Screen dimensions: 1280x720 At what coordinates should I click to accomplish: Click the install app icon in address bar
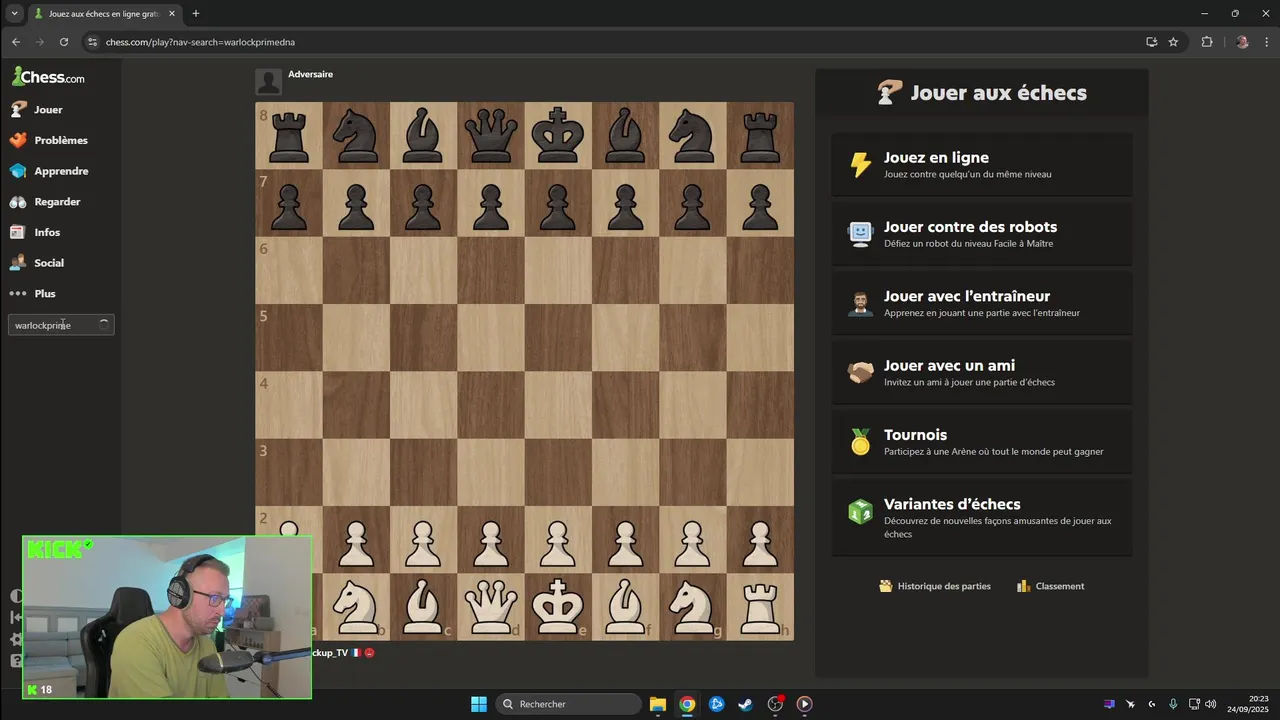[x=1152, y=42]
